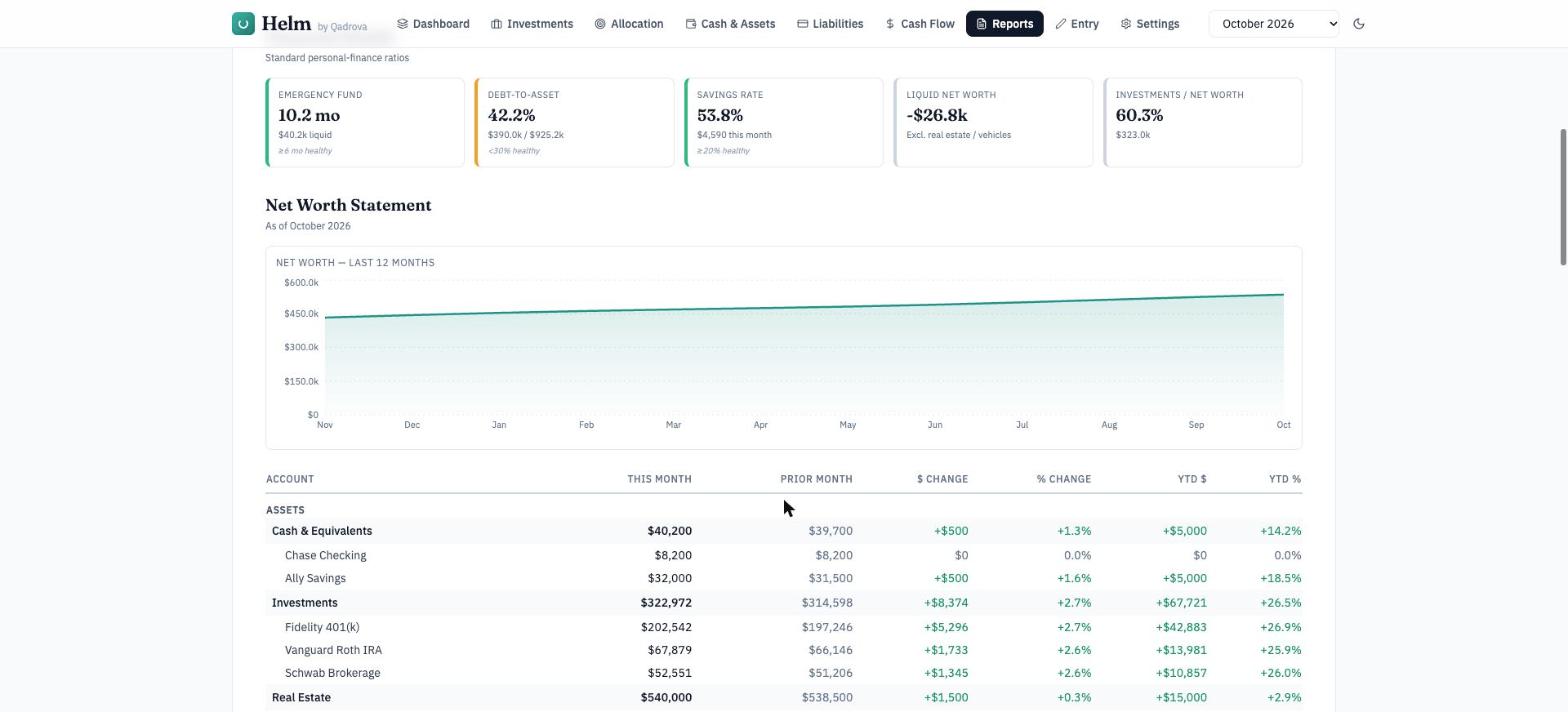Select the Reports tab

(1004, 24)
